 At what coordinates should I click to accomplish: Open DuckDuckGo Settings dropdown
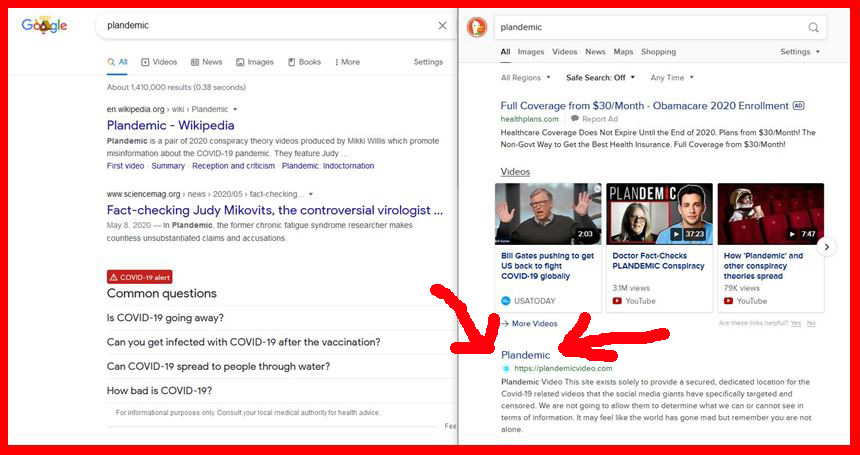point(799,52)
